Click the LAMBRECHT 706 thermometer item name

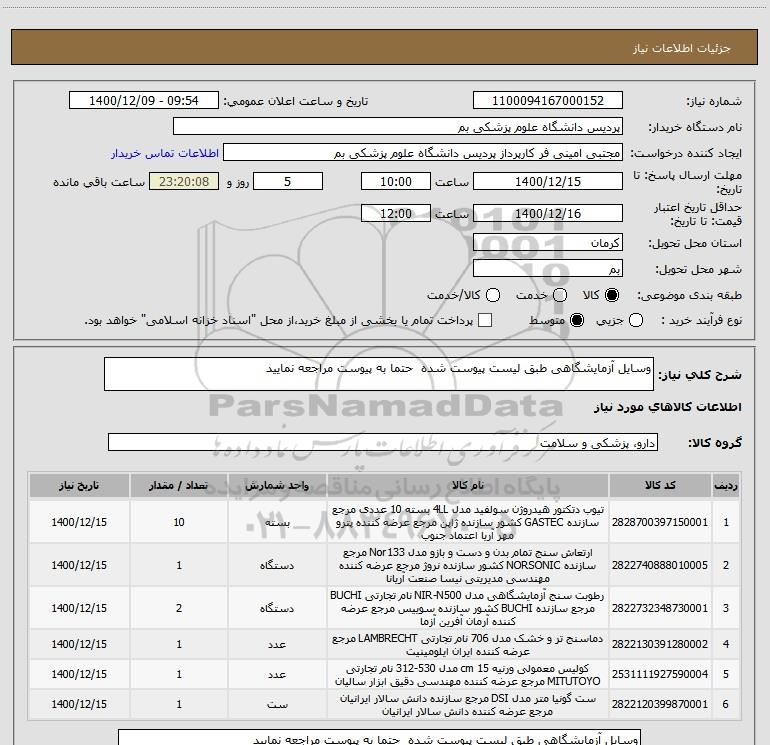click(468, 644)
